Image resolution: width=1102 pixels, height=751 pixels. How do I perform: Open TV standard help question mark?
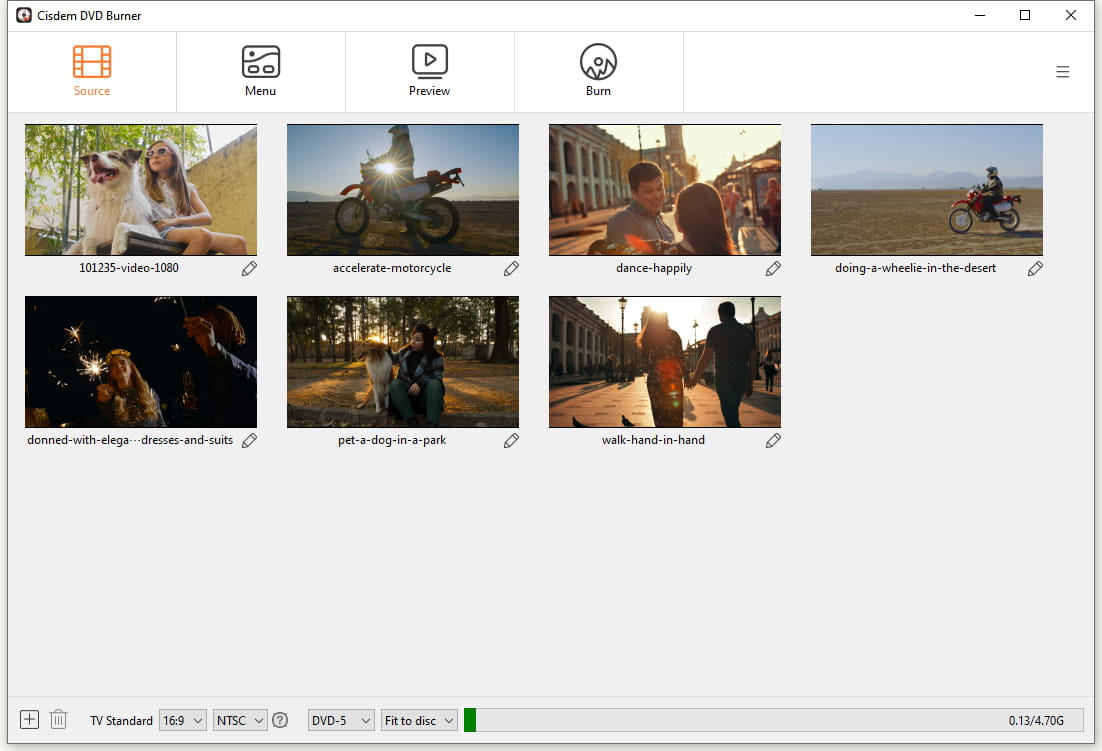tap(280, 720)
